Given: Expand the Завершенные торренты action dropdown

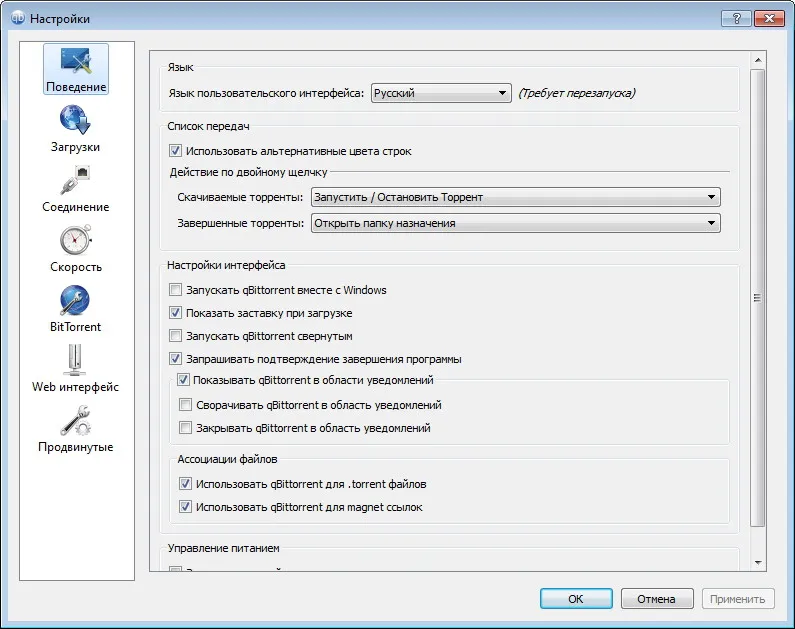Looking at the screenshot, I should tap(516, 223).
